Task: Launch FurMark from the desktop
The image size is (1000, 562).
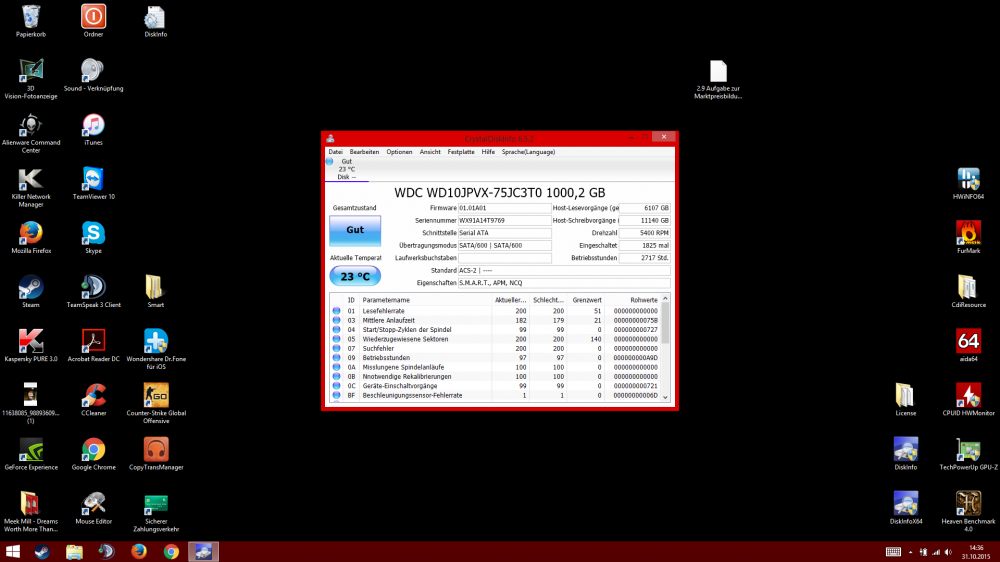Action: (967, 234)
